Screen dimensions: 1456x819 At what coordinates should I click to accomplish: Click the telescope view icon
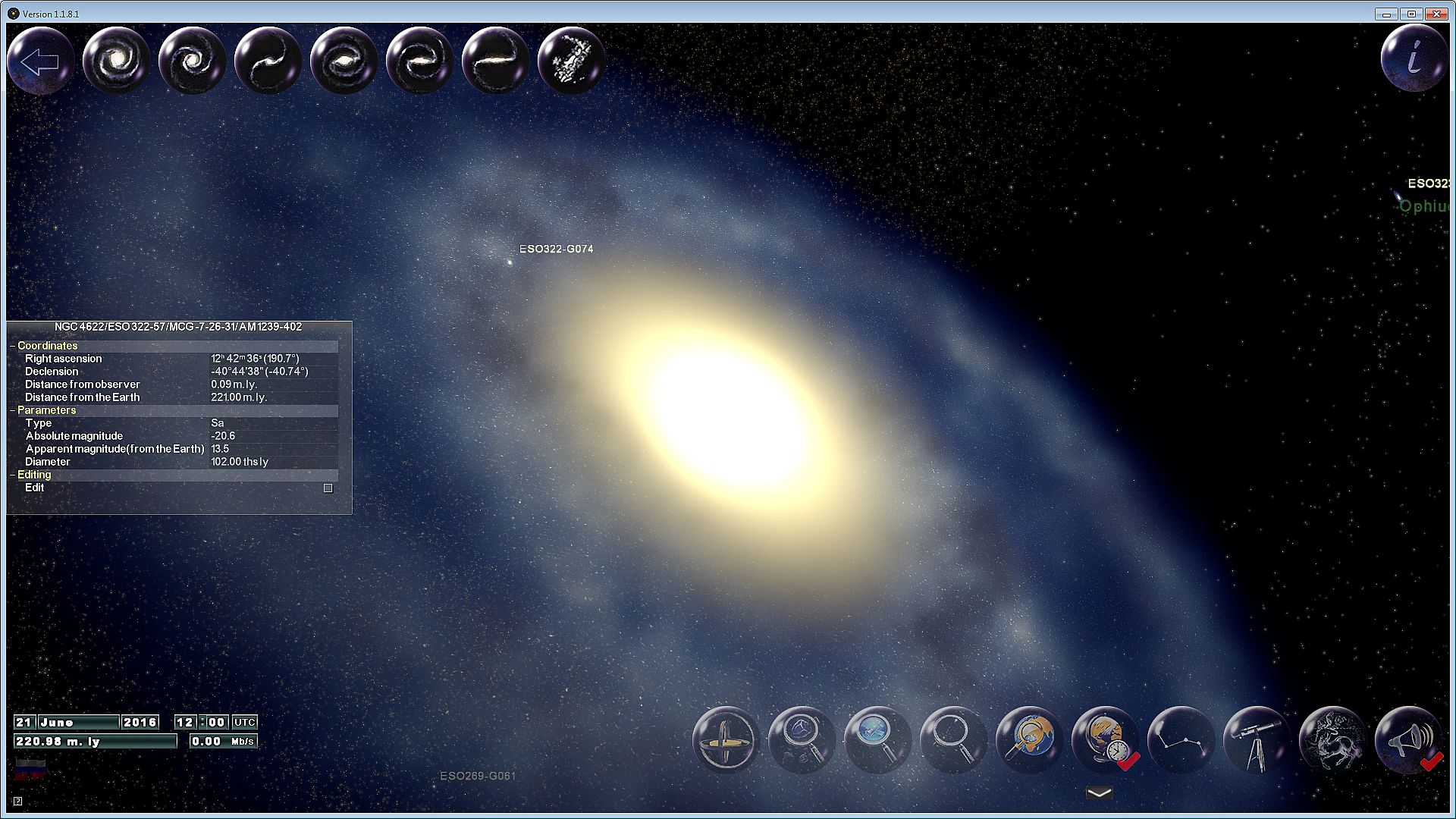(1256, 740)
